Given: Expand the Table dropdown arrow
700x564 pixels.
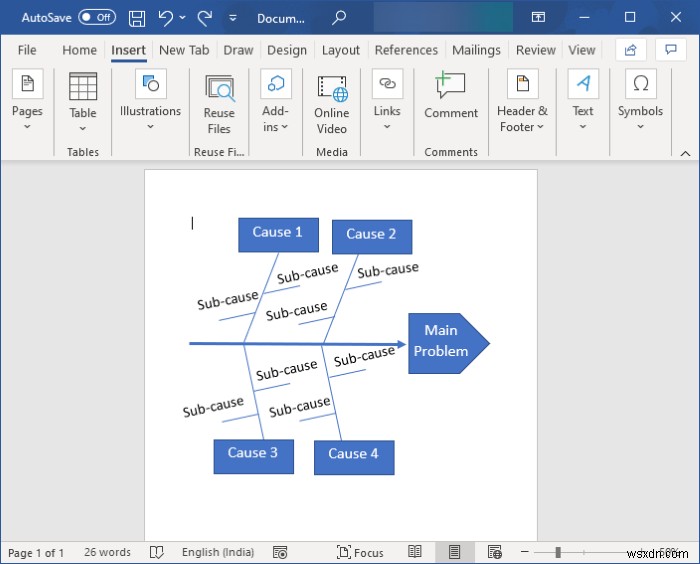Looking at the screenshot, I should [83, 129].
